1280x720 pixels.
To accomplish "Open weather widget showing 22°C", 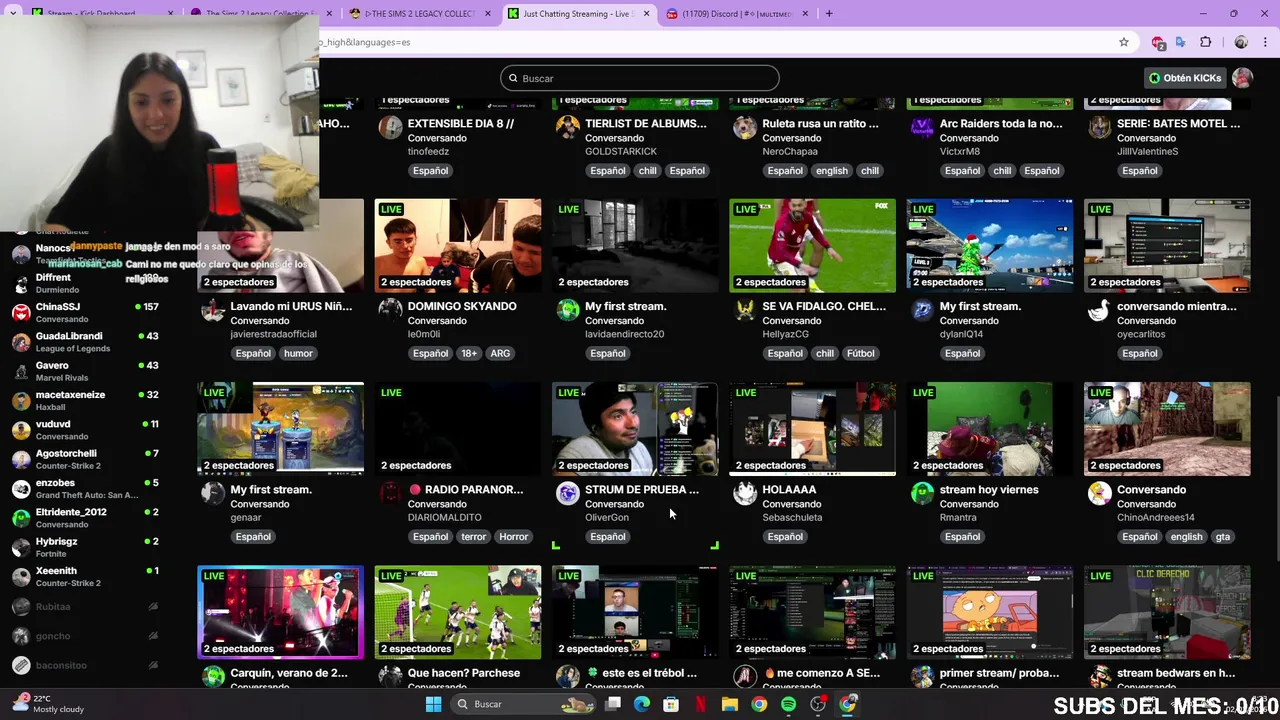I will pyautogui.click(x=48, y=704).
